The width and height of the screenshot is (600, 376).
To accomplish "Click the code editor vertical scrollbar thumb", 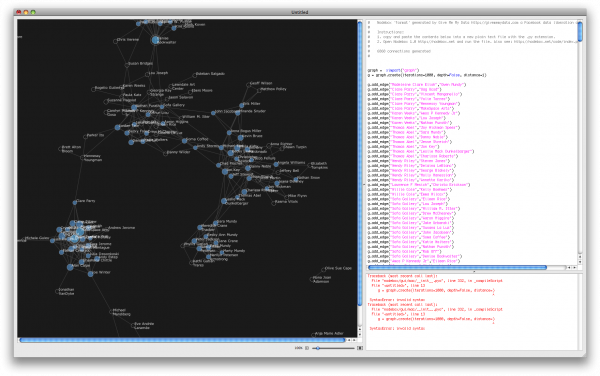I will coord(580,32).
